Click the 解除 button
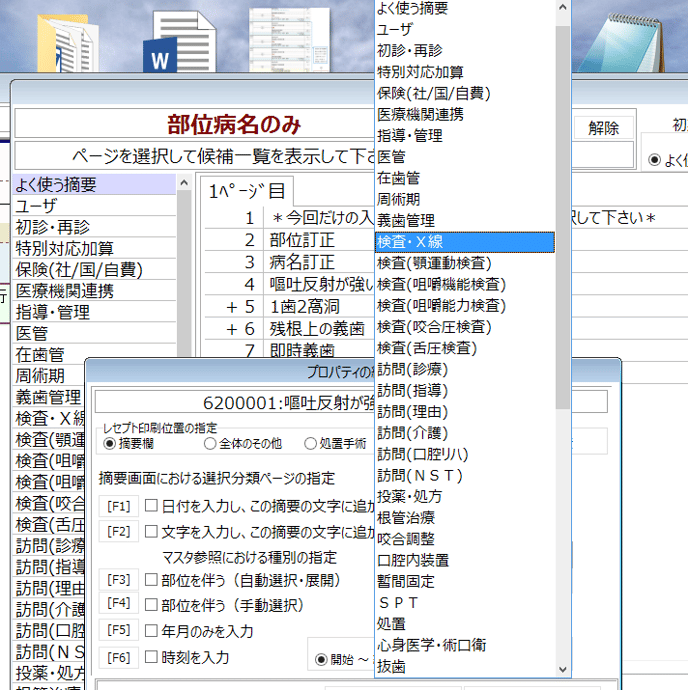 (x=603, y=127)
